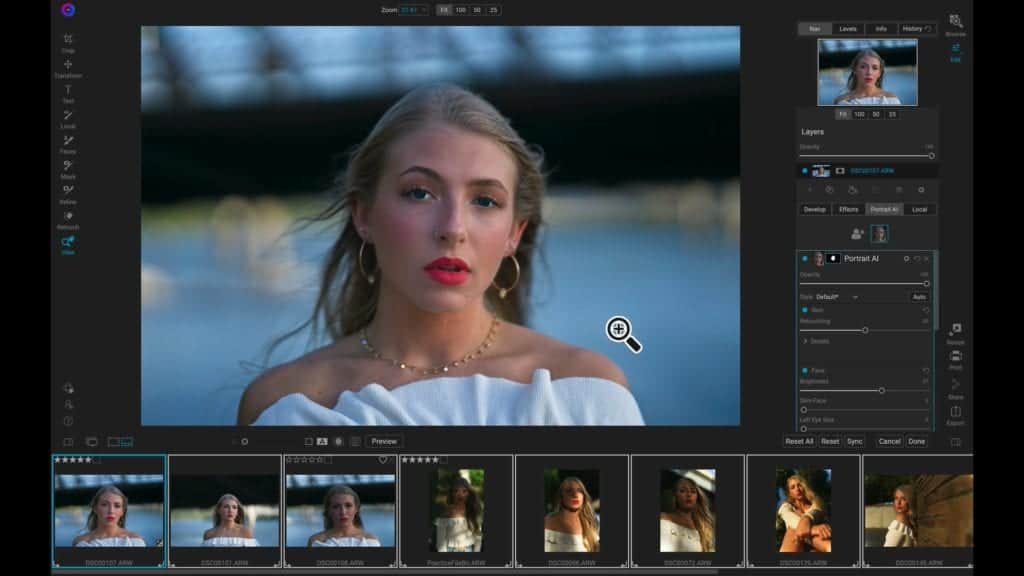Toggle Skin section enable dot
The height and width of the screenshot is (576, 1024).
805,310
